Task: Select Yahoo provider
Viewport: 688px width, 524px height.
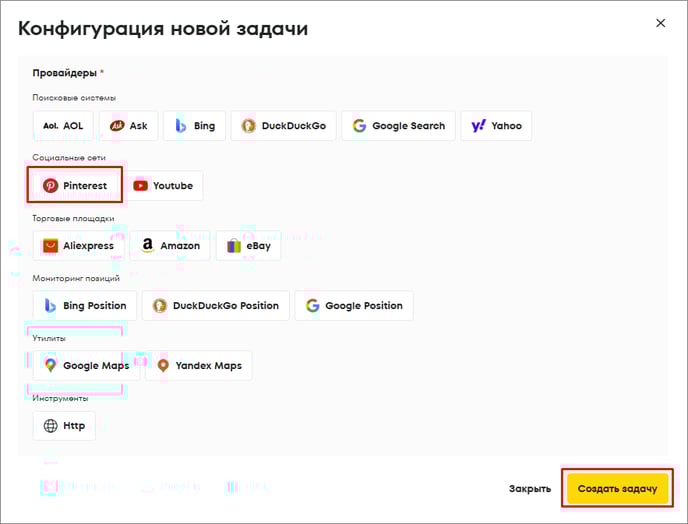Action: (496, 126)
